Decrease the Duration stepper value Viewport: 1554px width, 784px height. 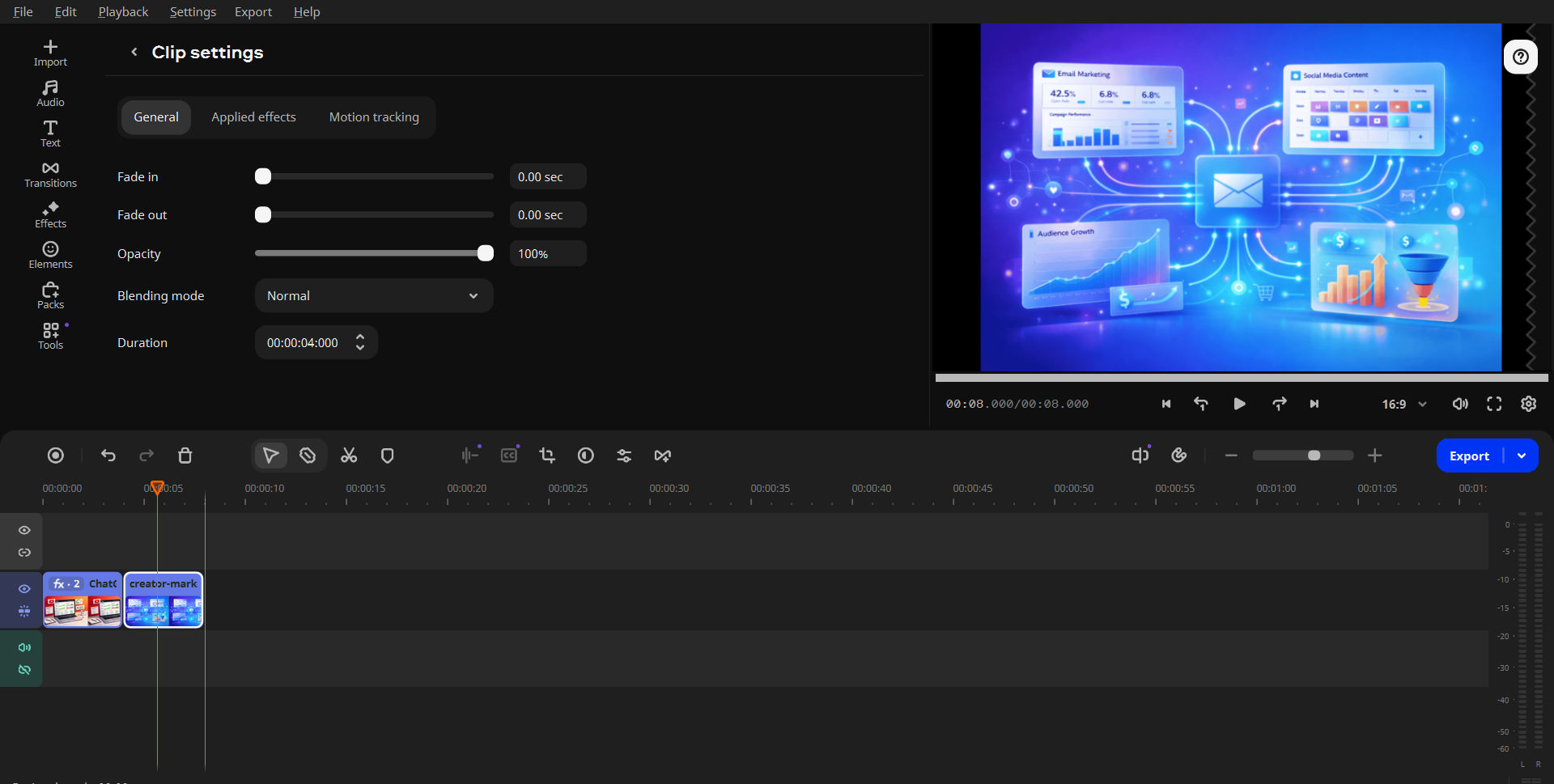tap(360, 348)
